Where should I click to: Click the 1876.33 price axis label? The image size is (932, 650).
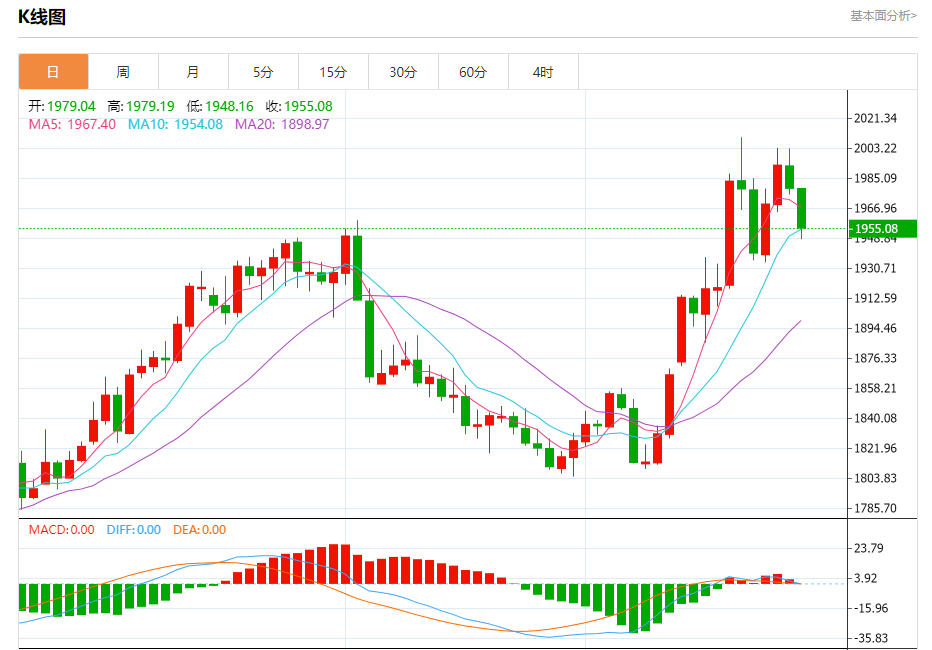click(x=875, y=358)
